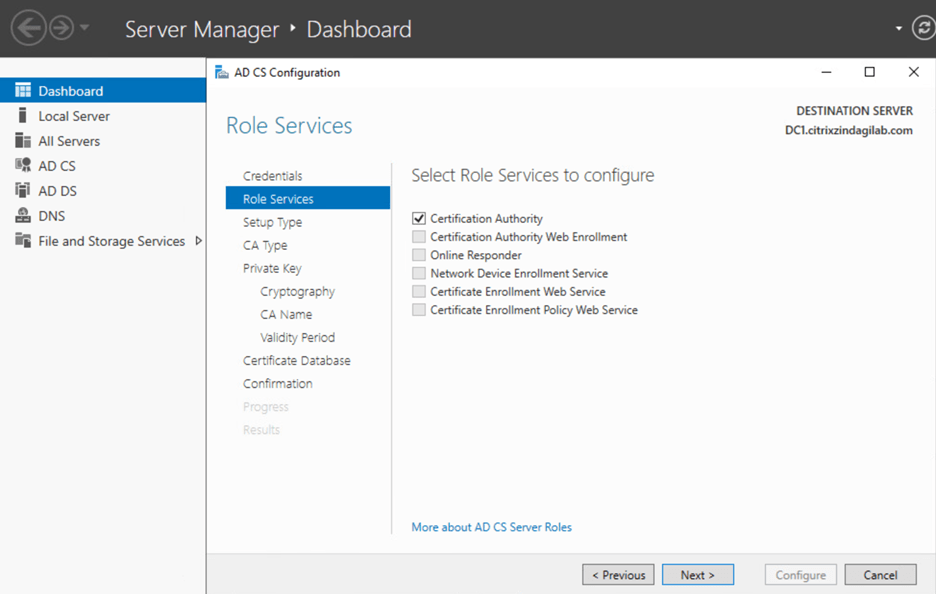Check the Online Responder checkbox
The height and width of the screenshot is (594, 936).
pyautogui.click(x=419, y=255)
